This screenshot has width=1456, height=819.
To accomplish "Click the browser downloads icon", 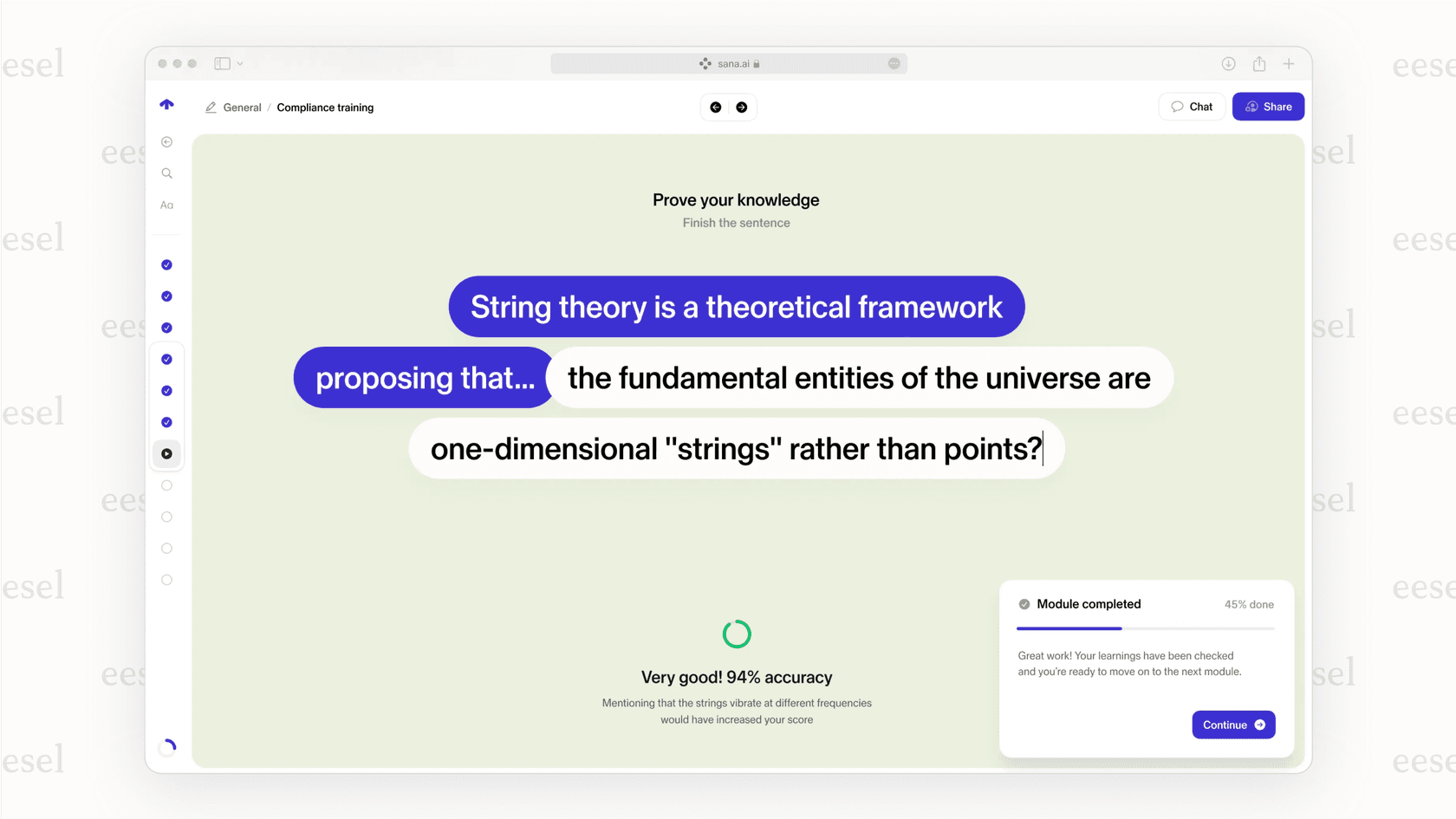I will pyautogui.click(x=1228, y=64).
